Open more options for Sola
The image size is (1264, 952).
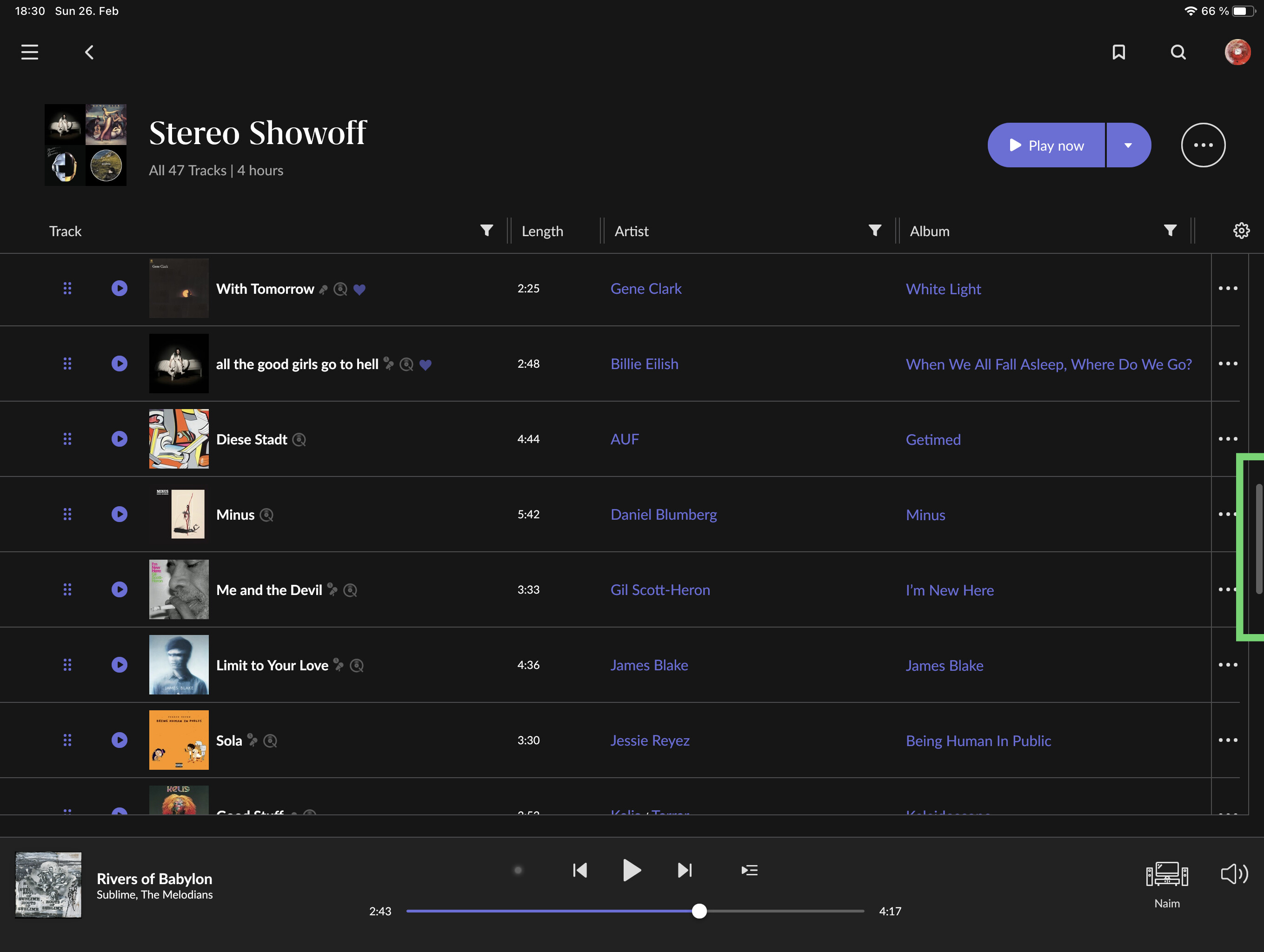coord(1227,740)
